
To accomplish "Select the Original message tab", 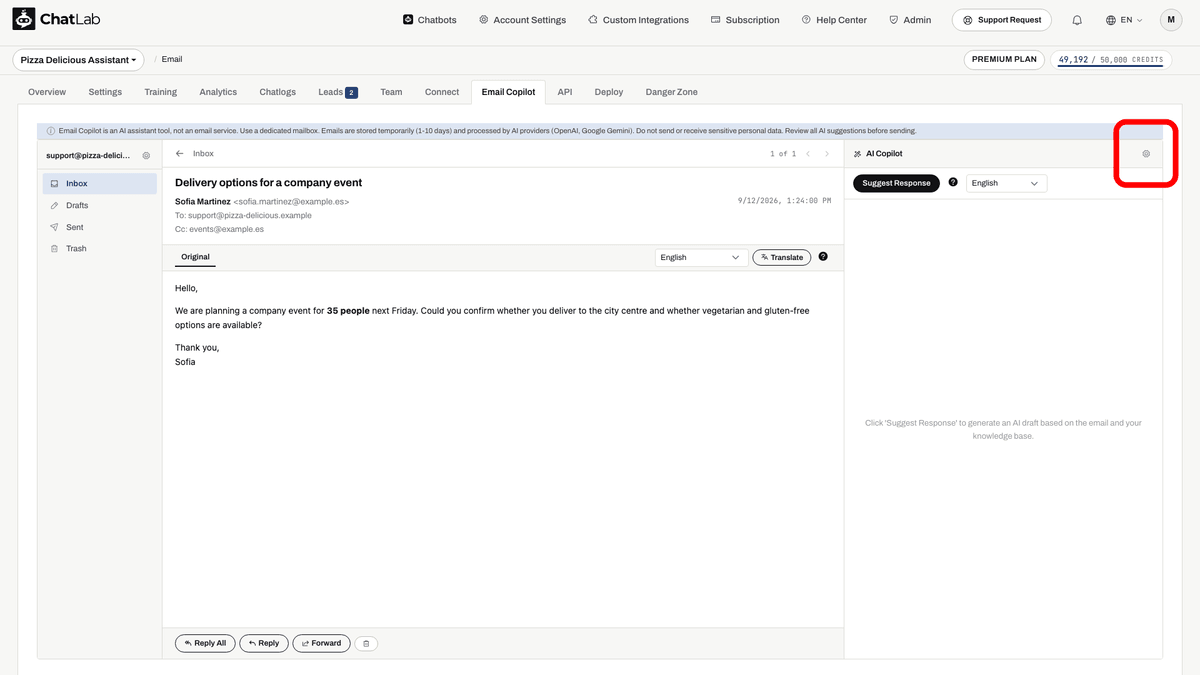I will click(195, 257).
